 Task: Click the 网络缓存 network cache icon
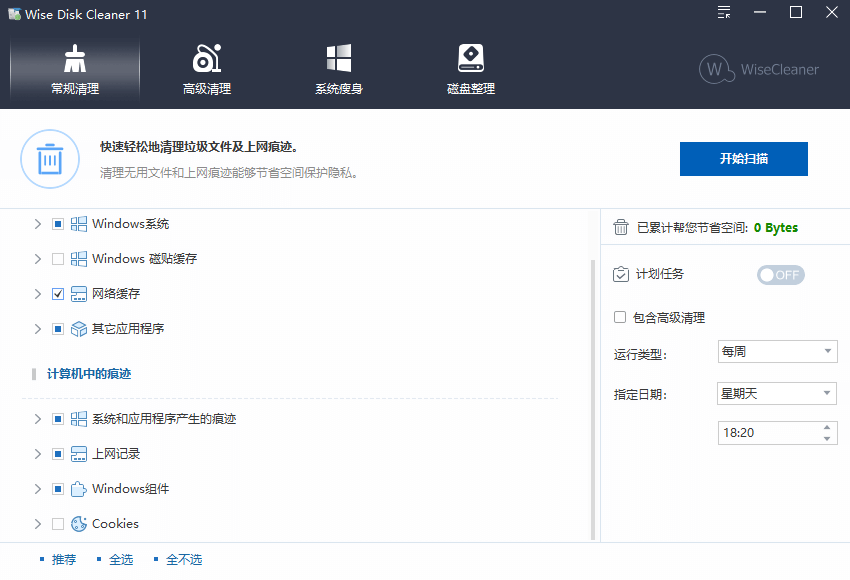point(78,293)
